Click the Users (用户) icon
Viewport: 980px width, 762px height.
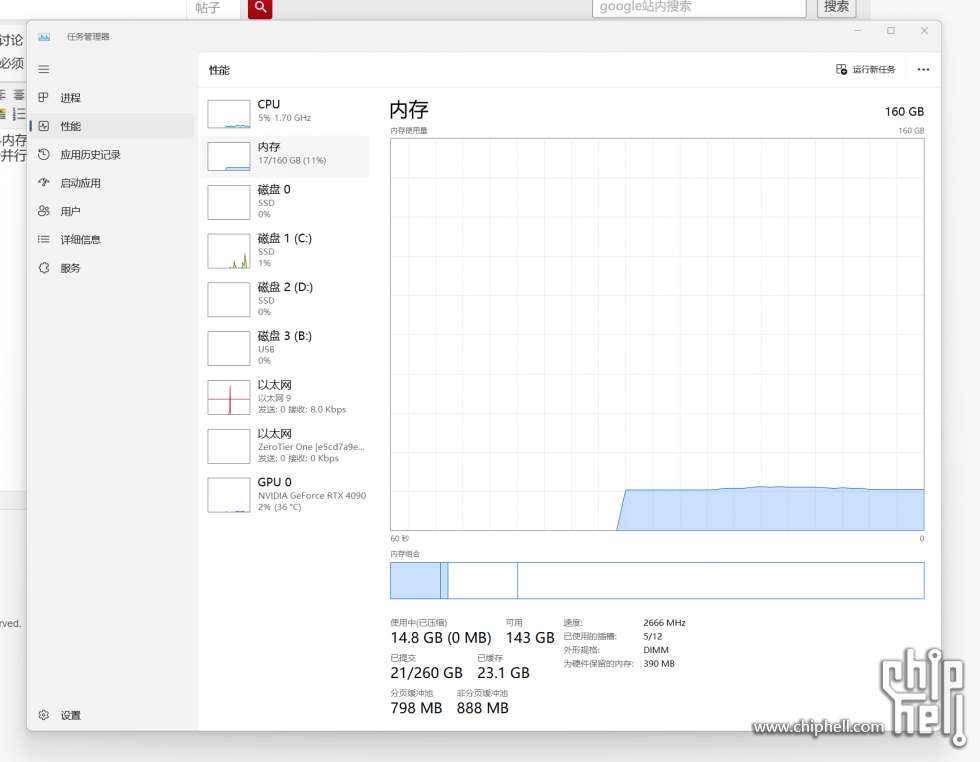tap(44, 211)
